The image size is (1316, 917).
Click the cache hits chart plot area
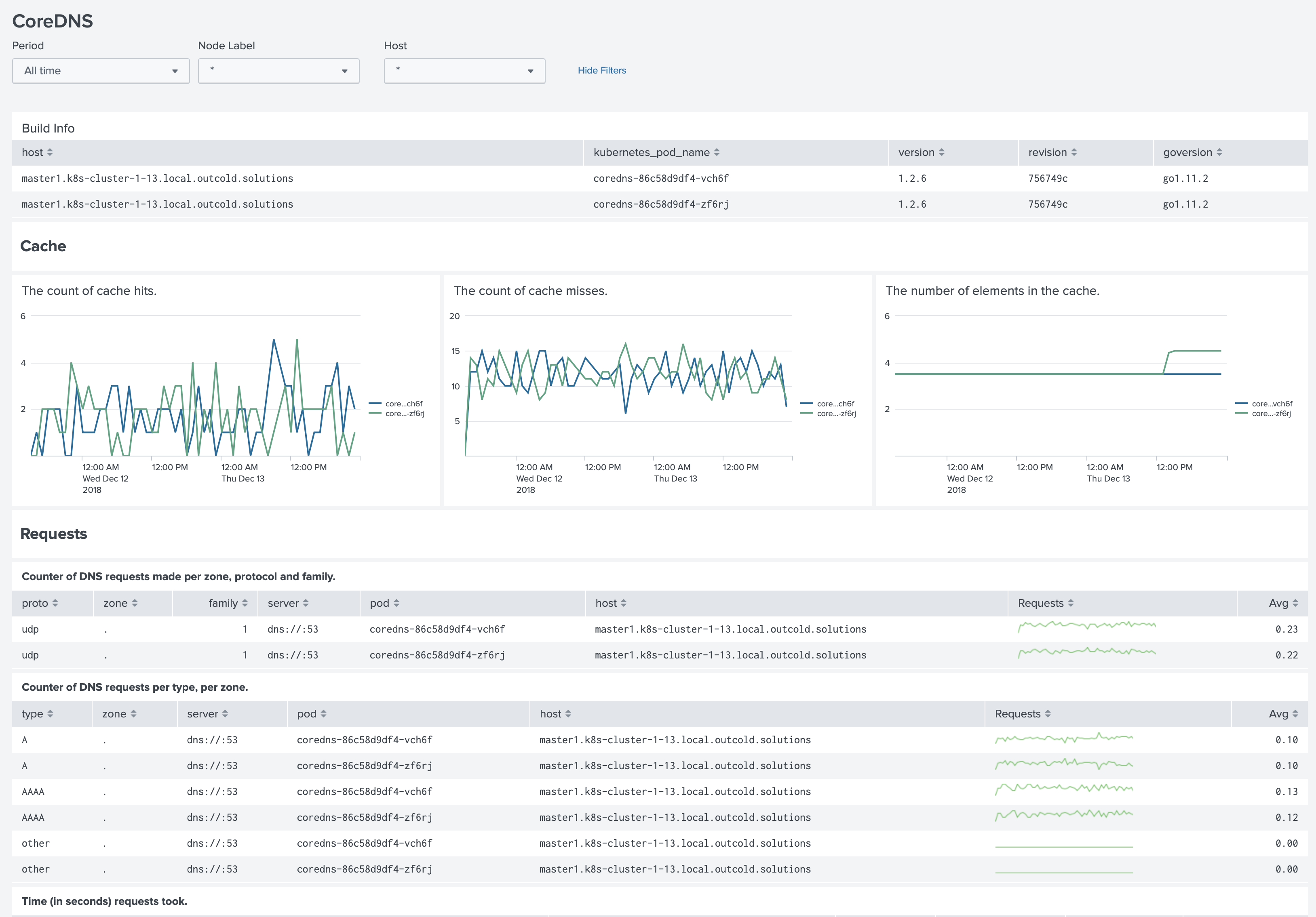(x=195, y=385)
